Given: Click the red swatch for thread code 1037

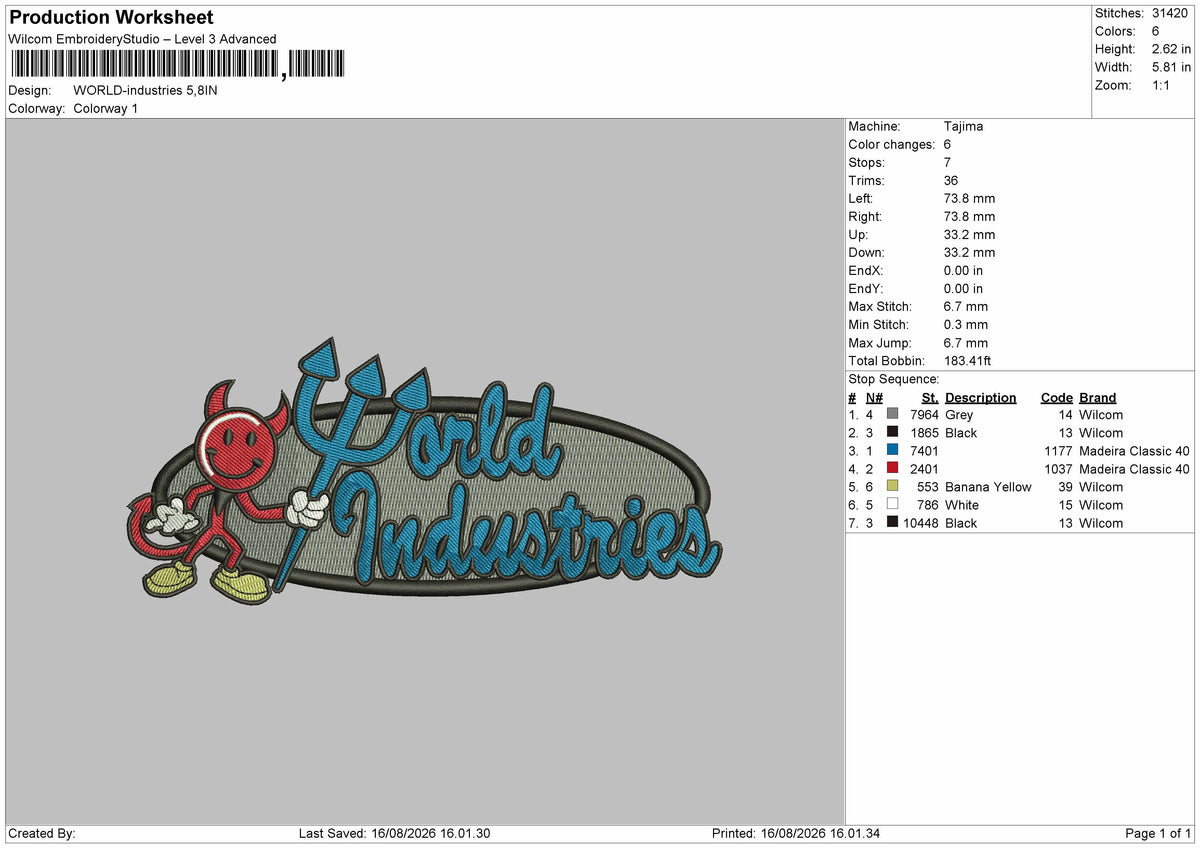Looking at the screenshot, I should (x=892, y=468).
